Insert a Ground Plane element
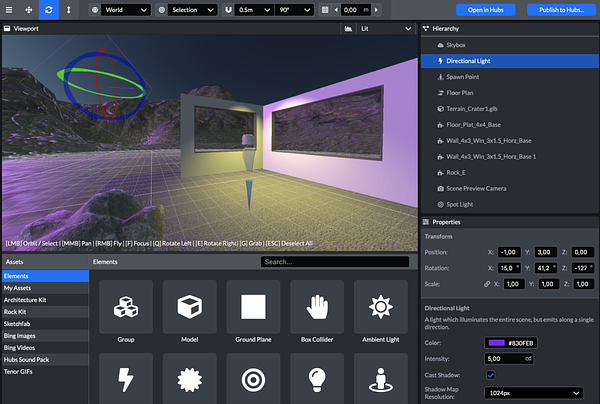 pyautogui.click(x=253, y=306)
